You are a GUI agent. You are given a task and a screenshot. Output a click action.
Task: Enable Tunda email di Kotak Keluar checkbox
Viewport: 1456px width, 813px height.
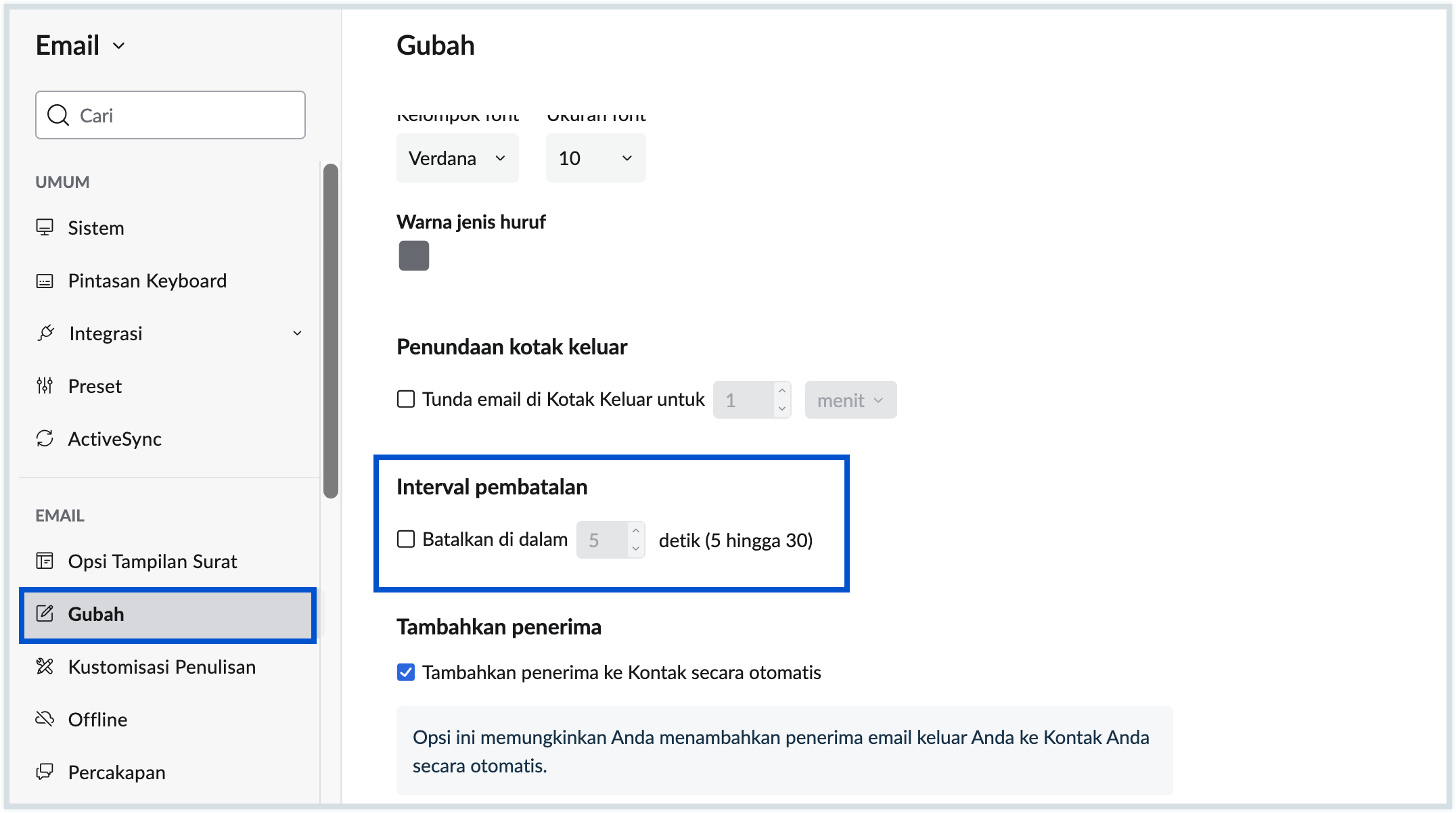coord(406,399)
